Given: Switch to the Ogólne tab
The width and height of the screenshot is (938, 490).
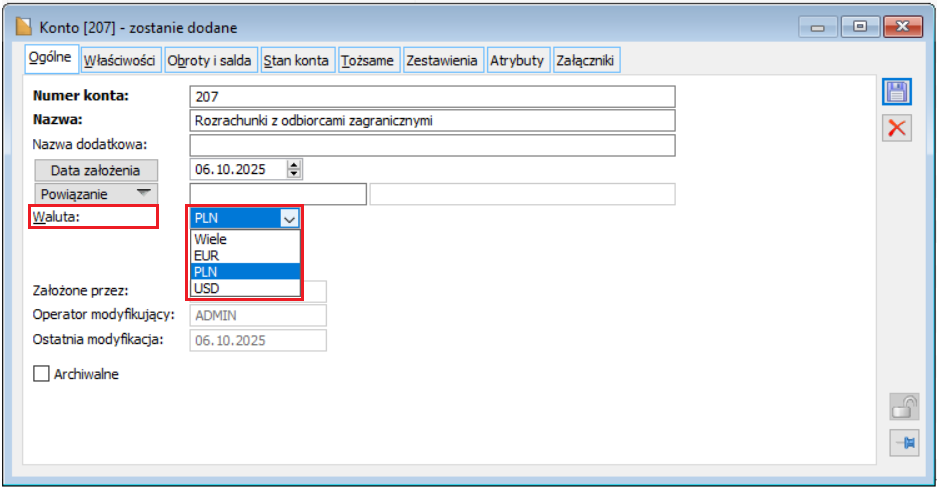Looking at the screenshot, I should pyautogui.click(x=51, y=58).
